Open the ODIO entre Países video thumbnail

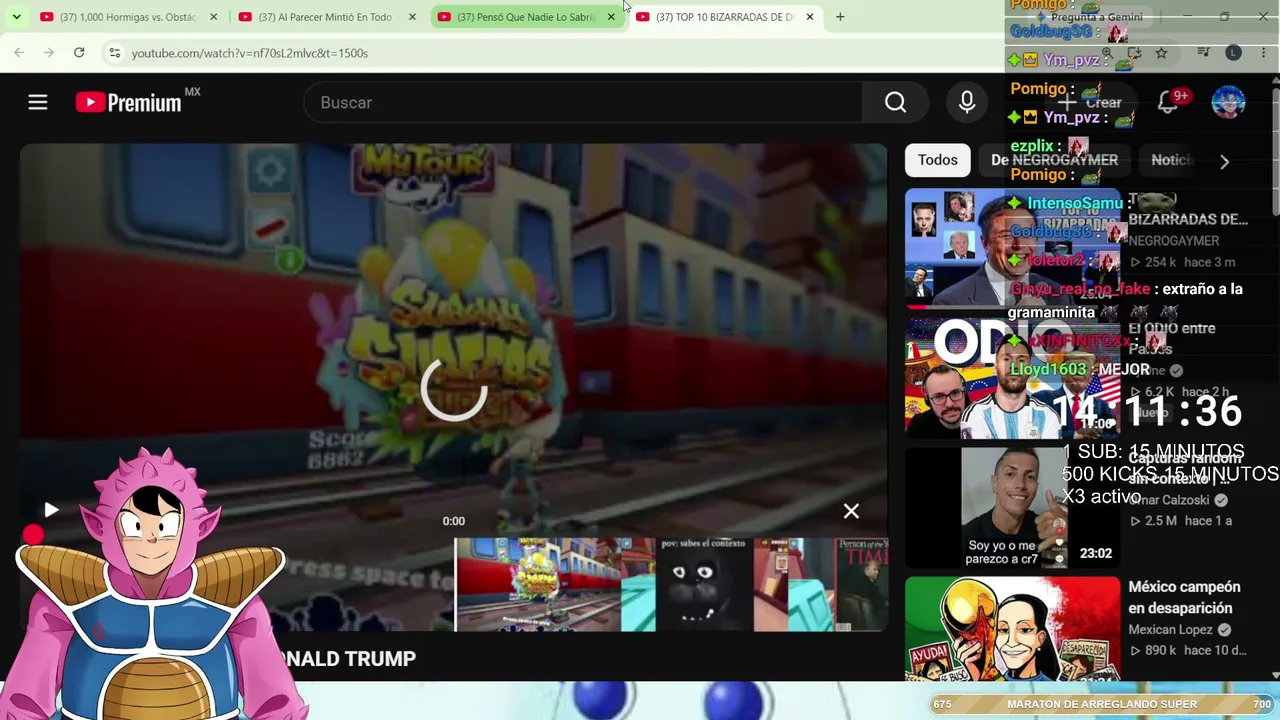point(1012,378)
